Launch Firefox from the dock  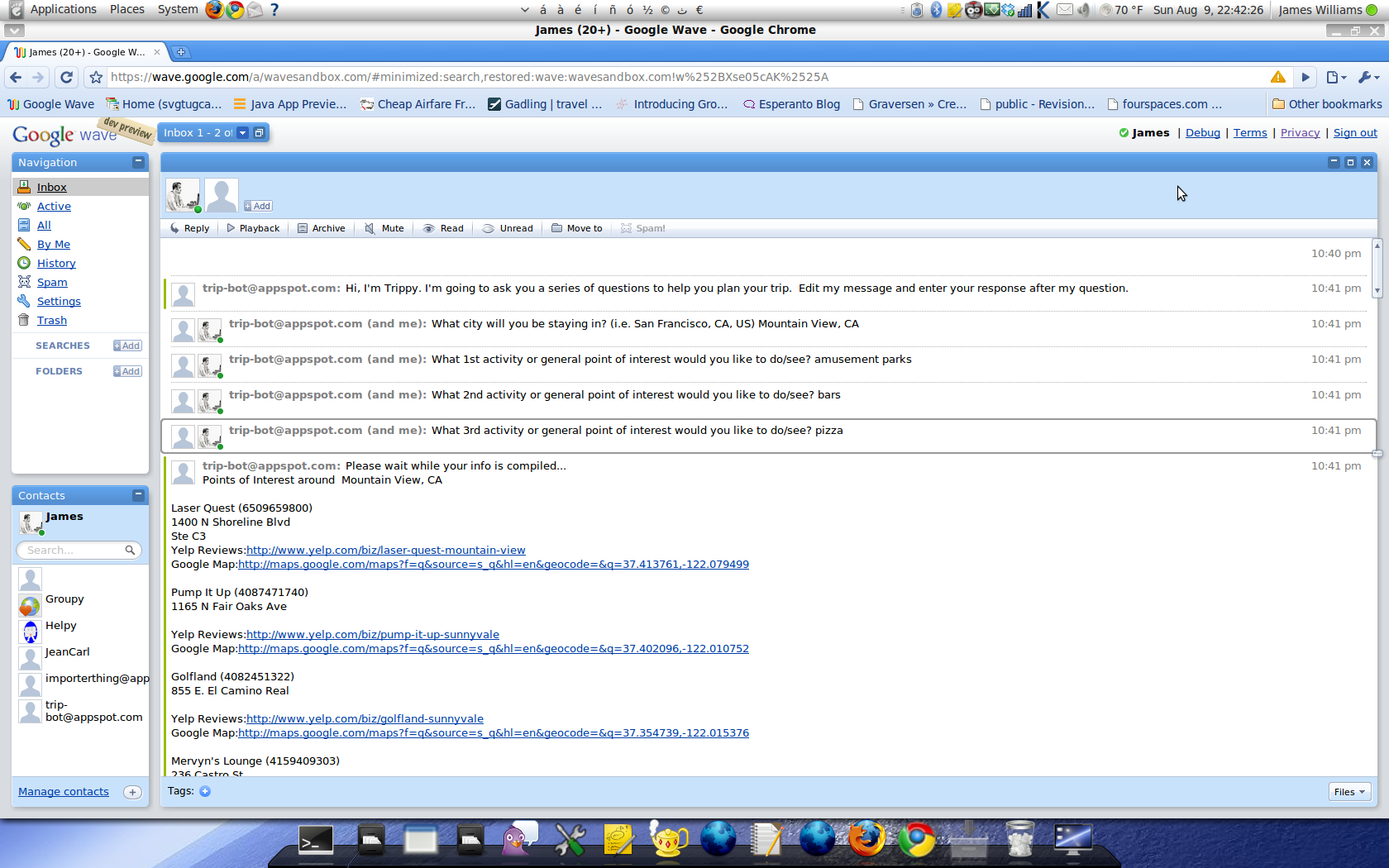click(x=866, y=840)
